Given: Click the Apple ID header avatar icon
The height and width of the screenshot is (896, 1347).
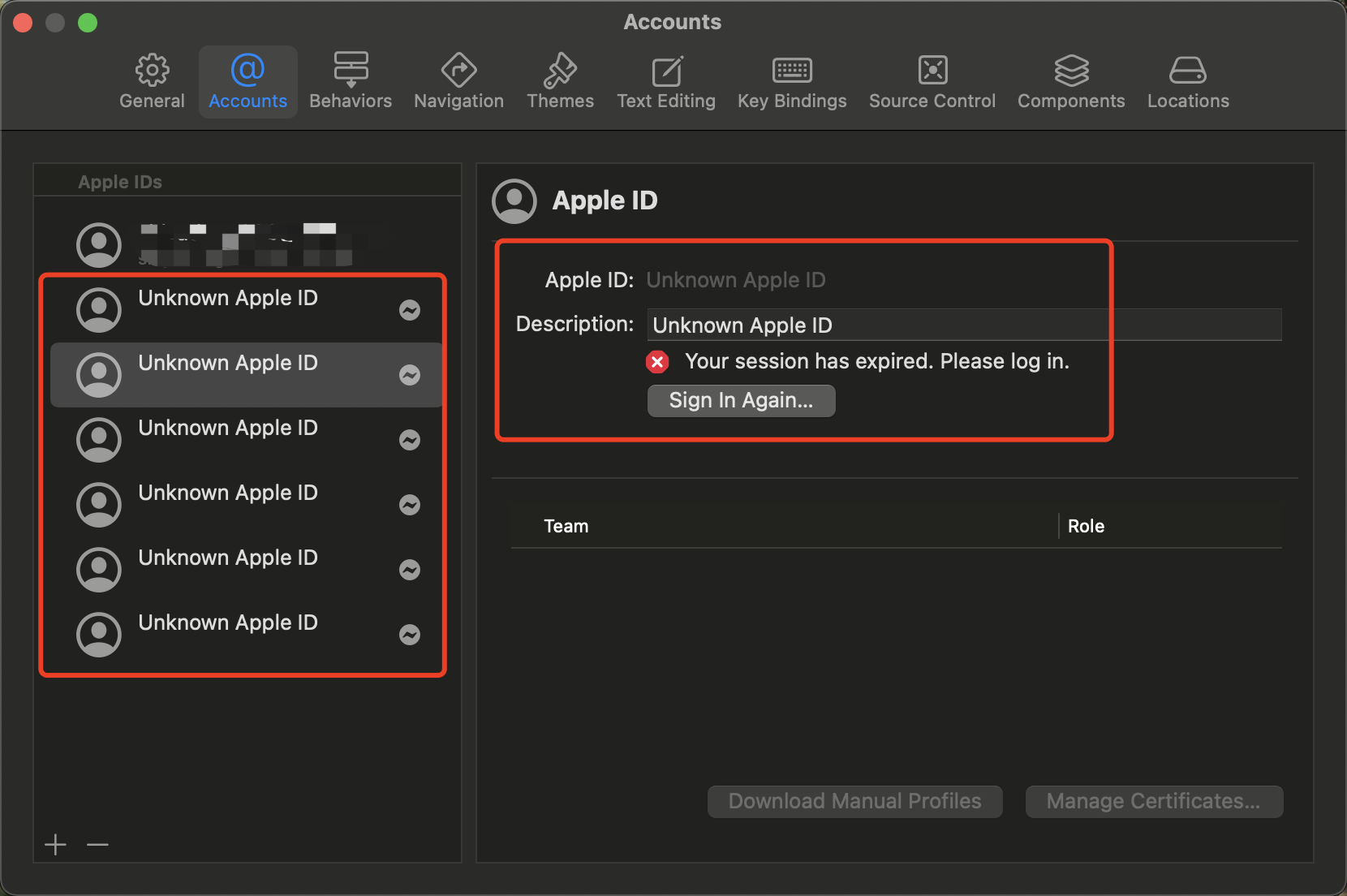Looking at the screenshot, I should click(514, 201).
